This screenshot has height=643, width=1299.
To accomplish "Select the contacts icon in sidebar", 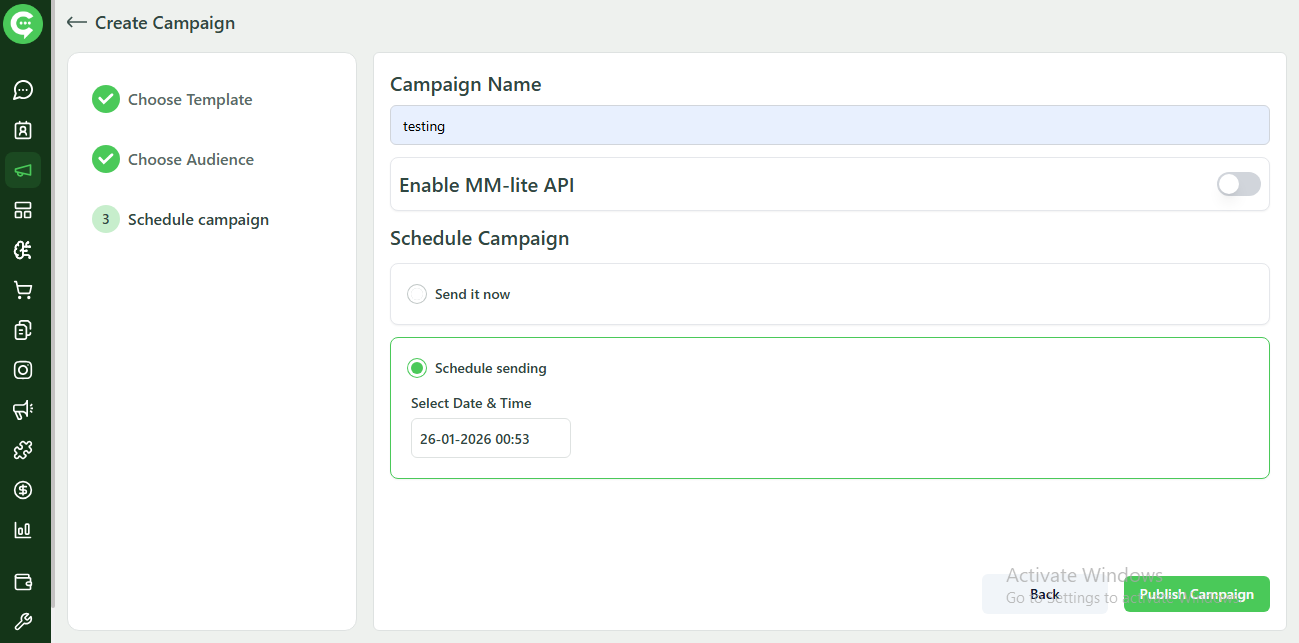I will (23, 130).
